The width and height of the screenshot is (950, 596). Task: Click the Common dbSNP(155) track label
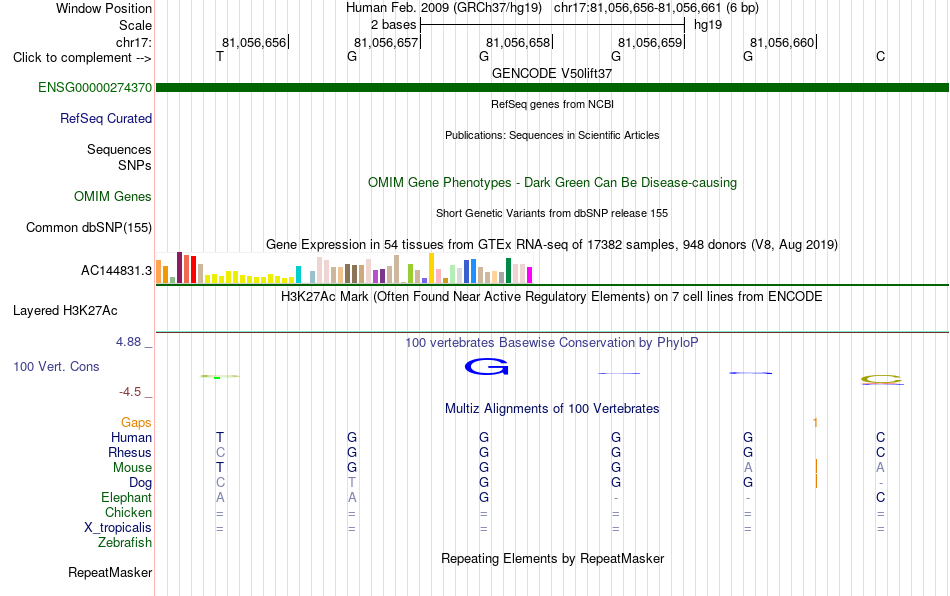(88, 228)
